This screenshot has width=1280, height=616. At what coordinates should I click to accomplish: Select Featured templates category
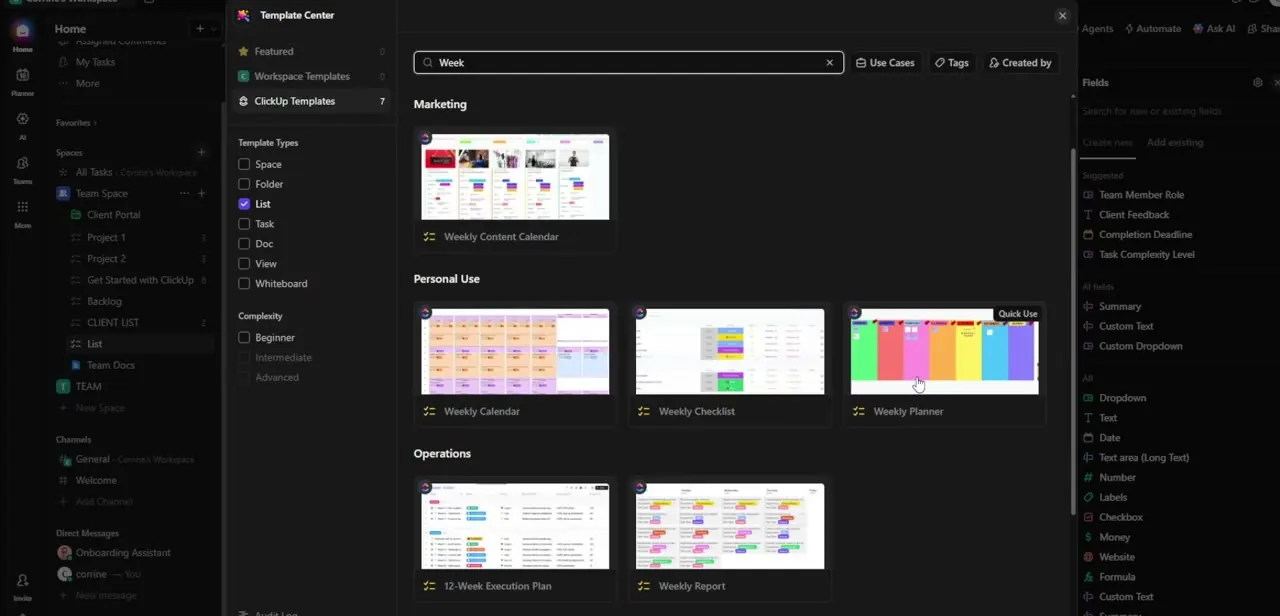[x=312, y=51]
